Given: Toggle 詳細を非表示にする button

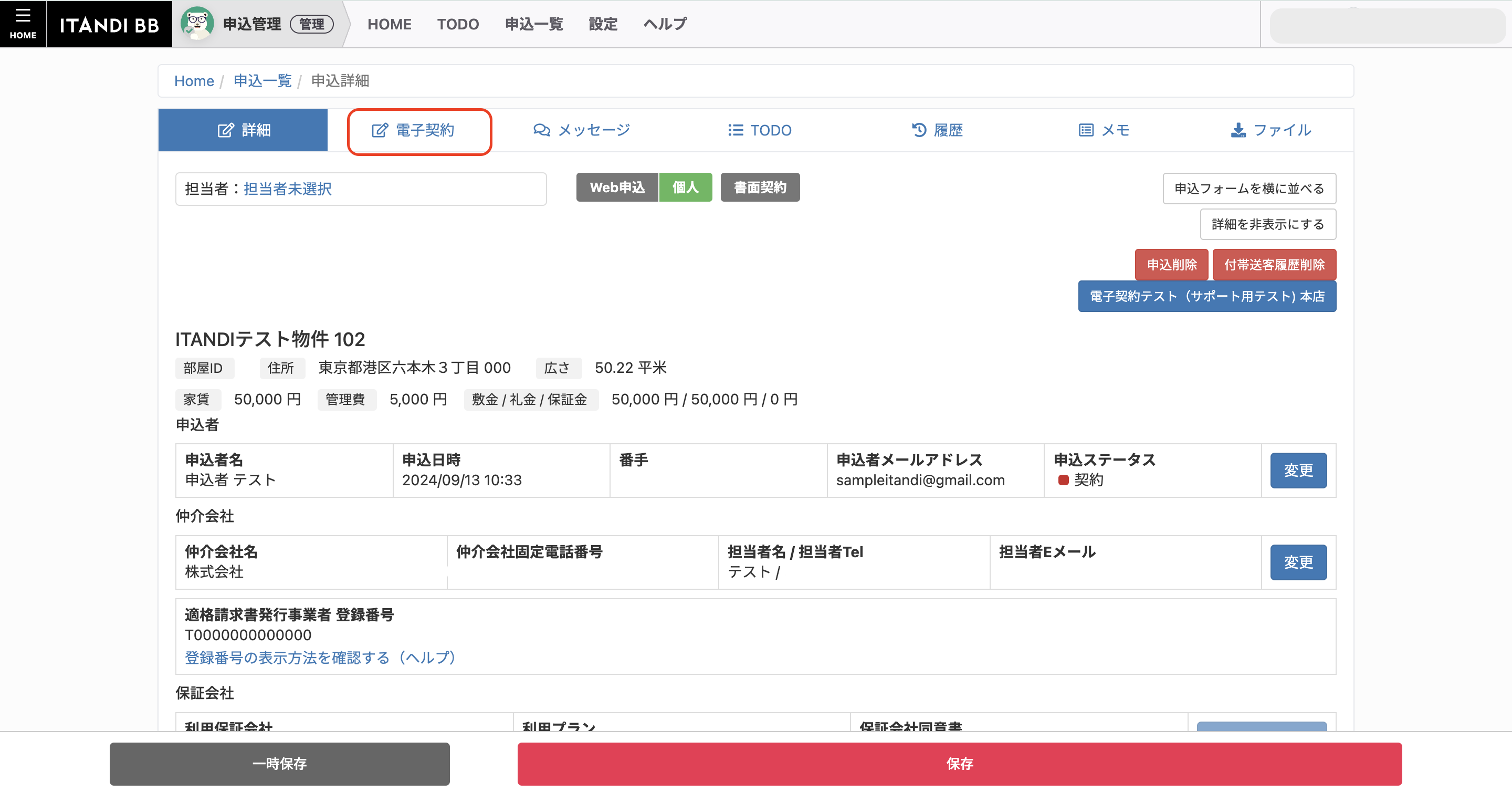Looking at the screenshot, I should click(1267, 224).
